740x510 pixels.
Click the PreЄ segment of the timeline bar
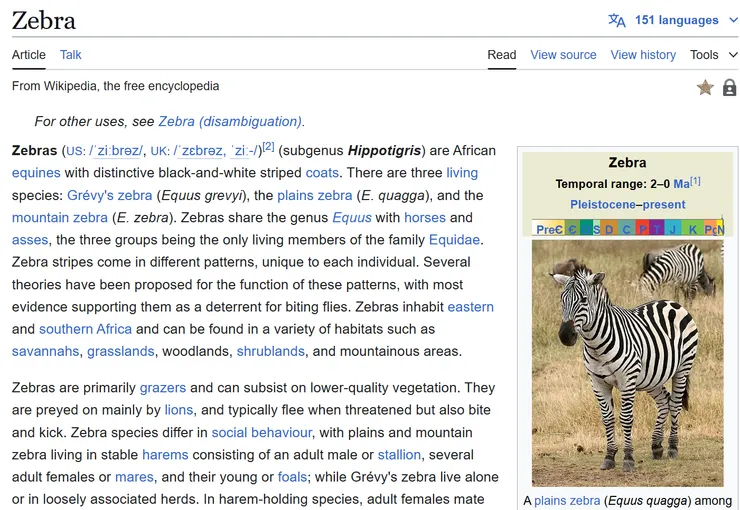pos(548,229)
